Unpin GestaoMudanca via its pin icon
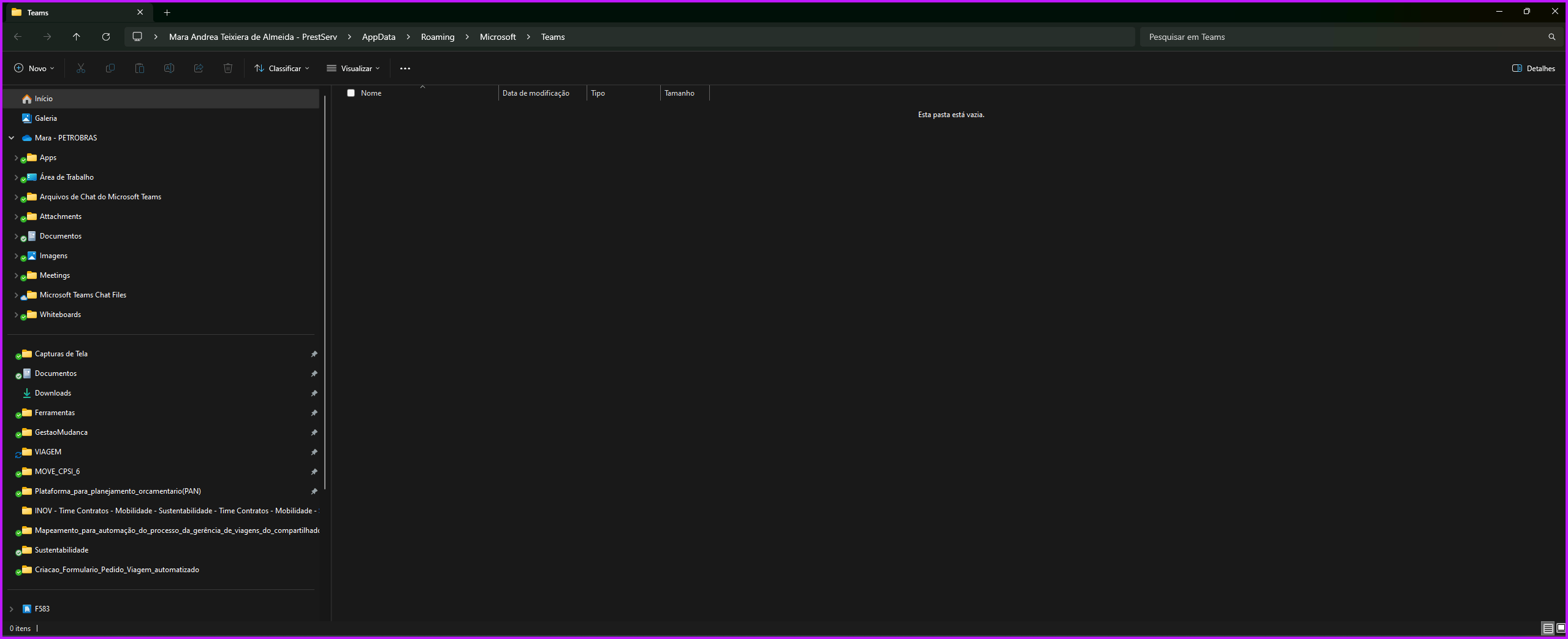The height and width of the screenshot is (639, 1568). click(x=314, y=432)
